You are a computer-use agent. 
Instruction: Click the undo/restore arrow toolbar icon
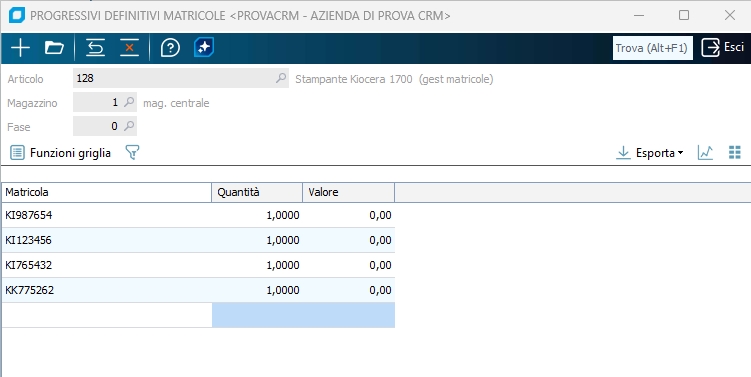point(95,48)
